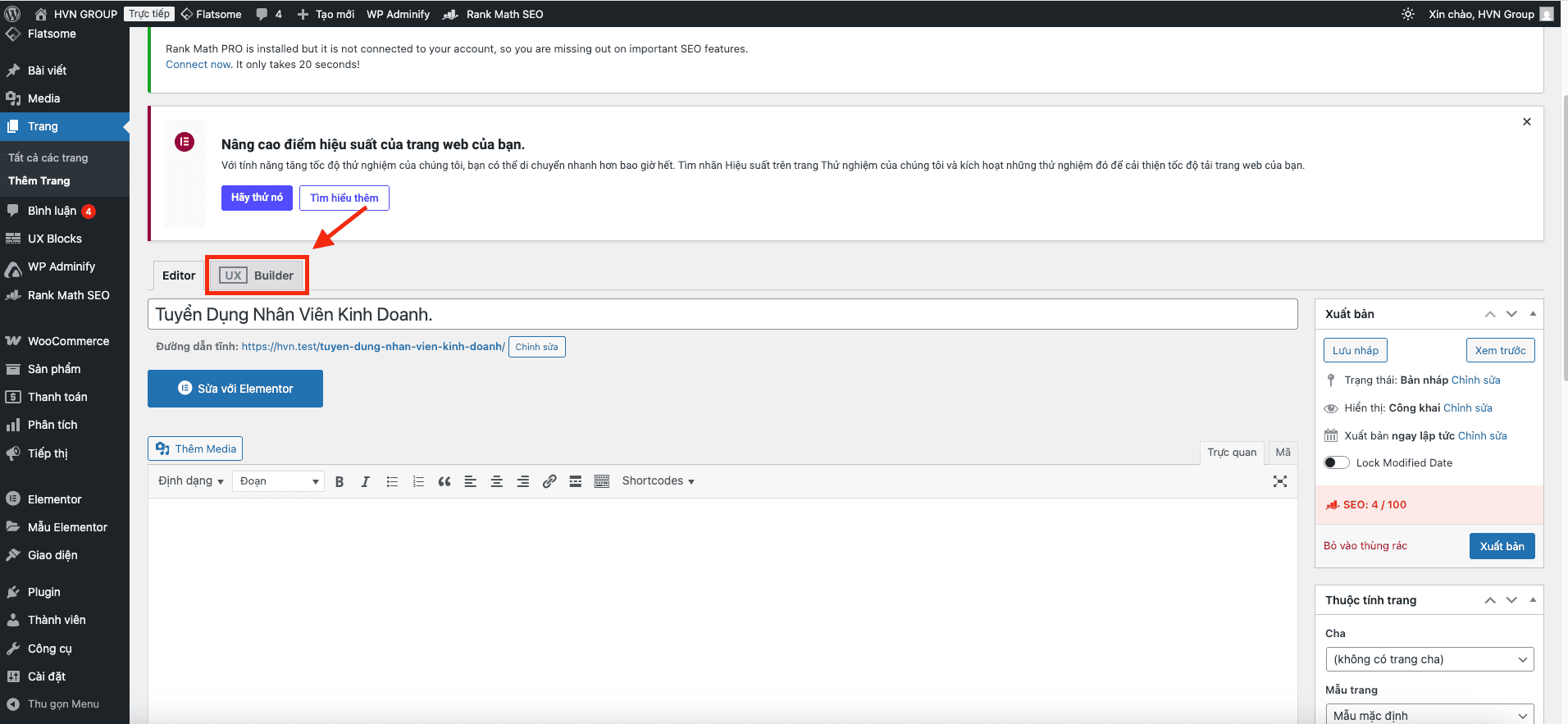1568x724 pixels.
Task: Open comments bubble showing 4
Action: (x=269, y=14)
